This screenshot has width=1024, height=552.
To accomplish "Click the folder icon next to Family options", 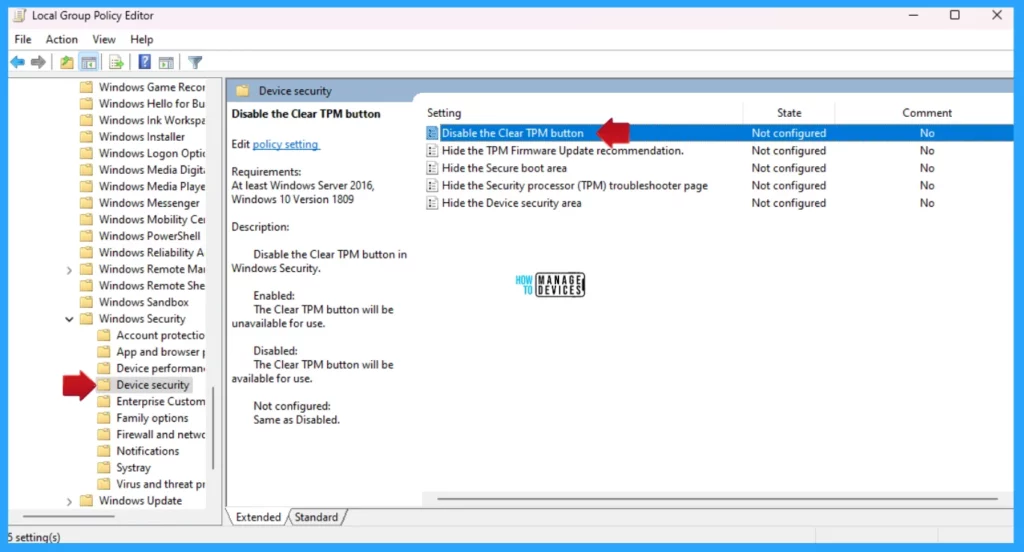I will click(103, 418).
